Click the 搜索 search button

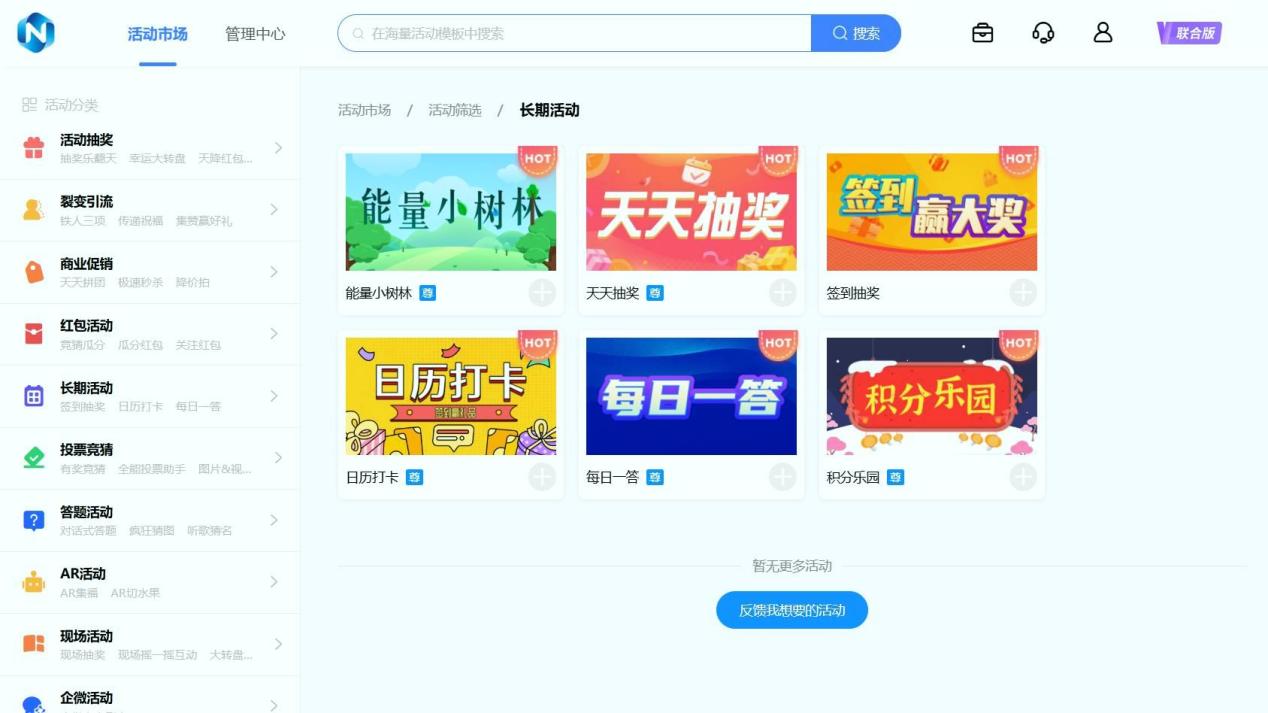(856, 33)
